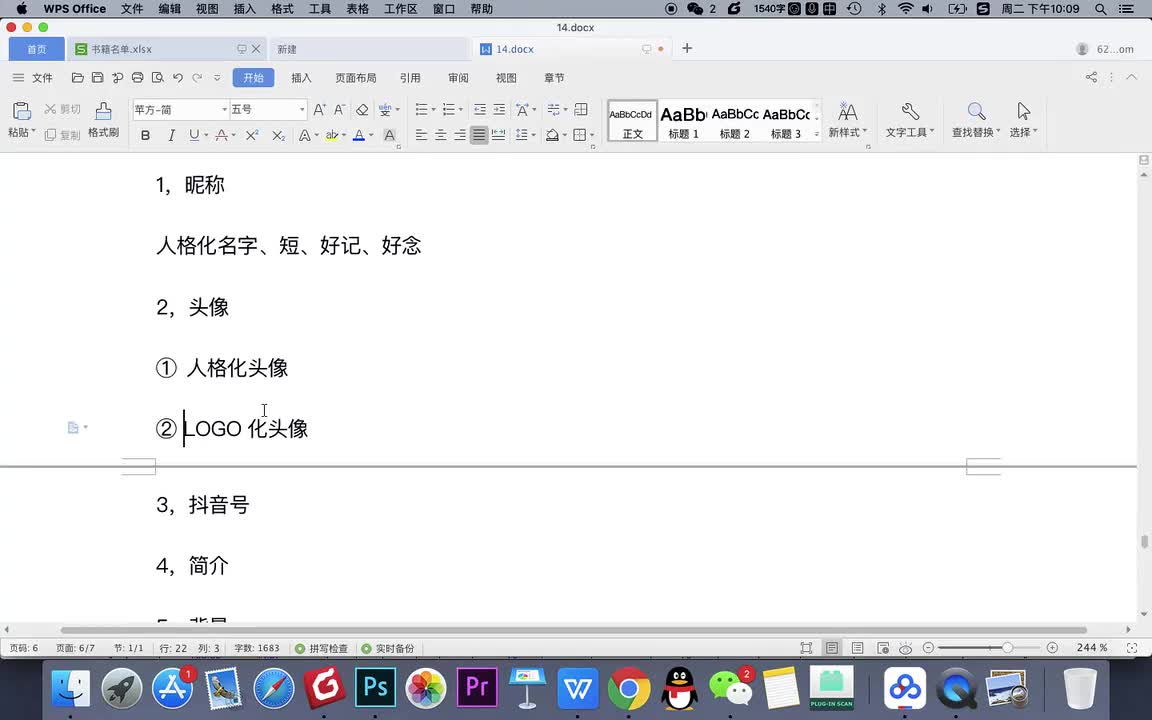Image resolution: width=1152 pixels, height=720 pixels.
Task: Toggle spell check (拼写检查) in status bar
Action: click(x=321, y=648)
